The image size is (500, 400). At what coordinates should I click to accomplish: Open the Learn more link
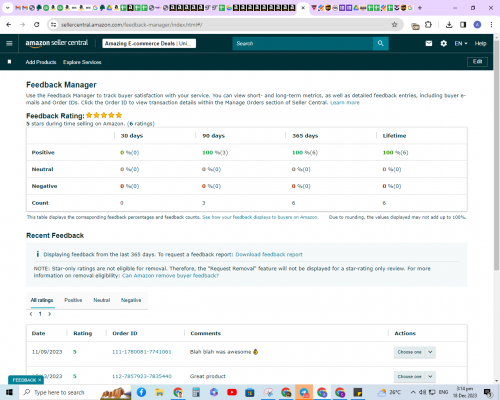click(x=345, y=103)
